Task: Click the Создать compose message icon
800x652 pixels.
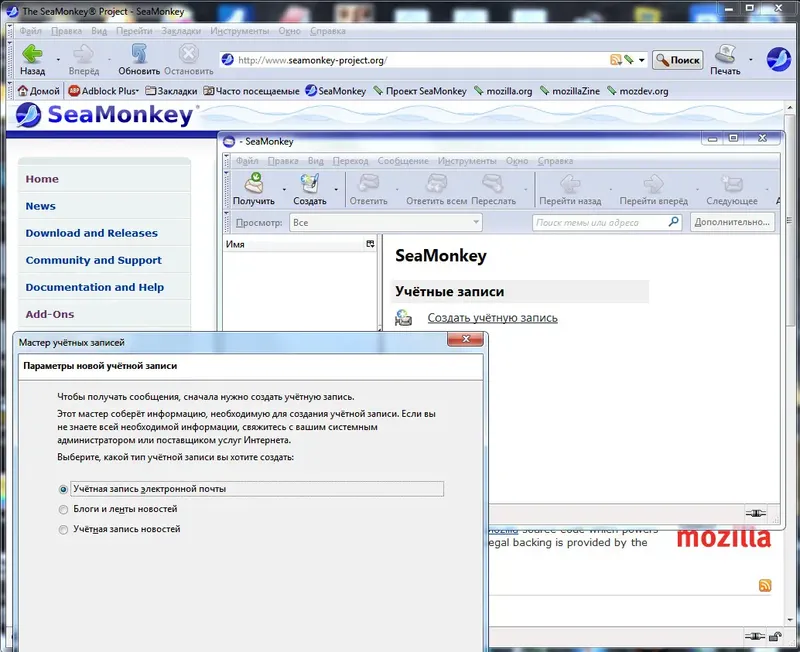Action: point(309,183)
